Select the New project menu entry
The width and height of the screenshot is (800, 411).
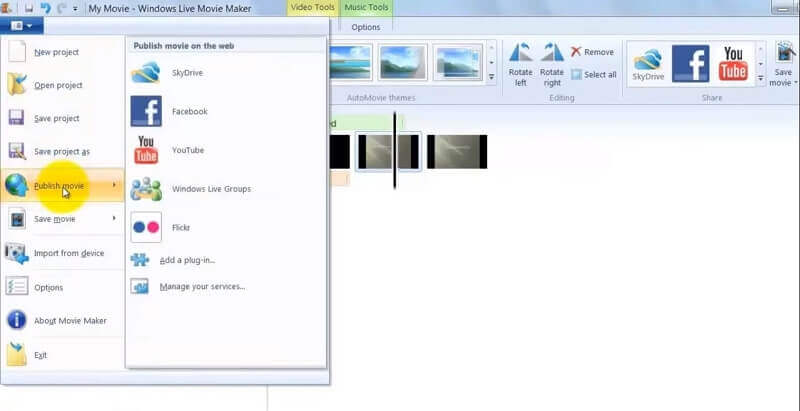(62, 52)
